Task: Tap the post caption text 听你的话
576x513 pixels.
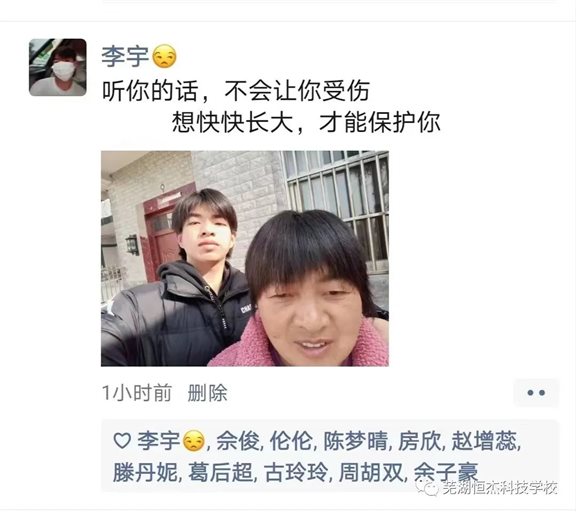Action: coord(150,90)
